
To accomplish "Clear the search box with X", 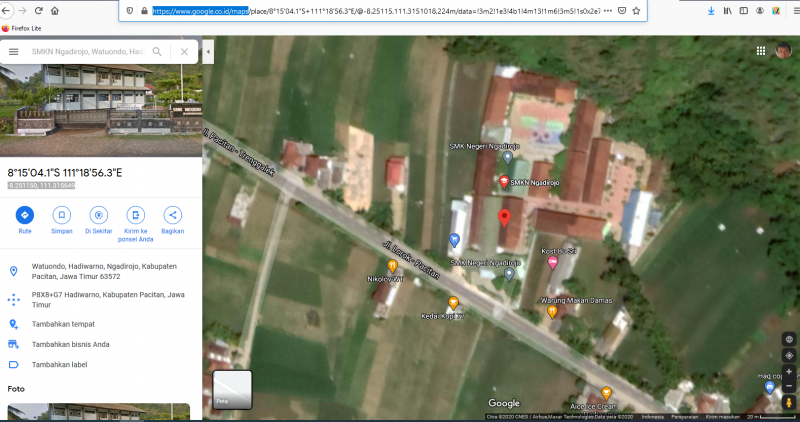I will tap(185, 51).
